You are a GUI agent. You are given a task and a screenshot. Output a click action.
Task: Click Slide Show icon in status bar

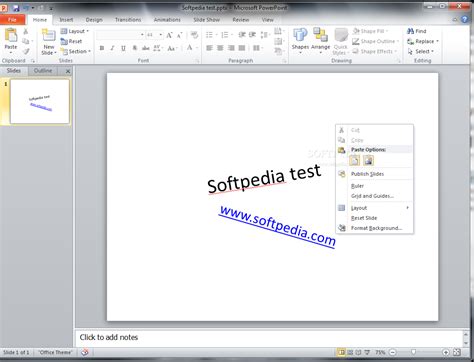(367, 352)
